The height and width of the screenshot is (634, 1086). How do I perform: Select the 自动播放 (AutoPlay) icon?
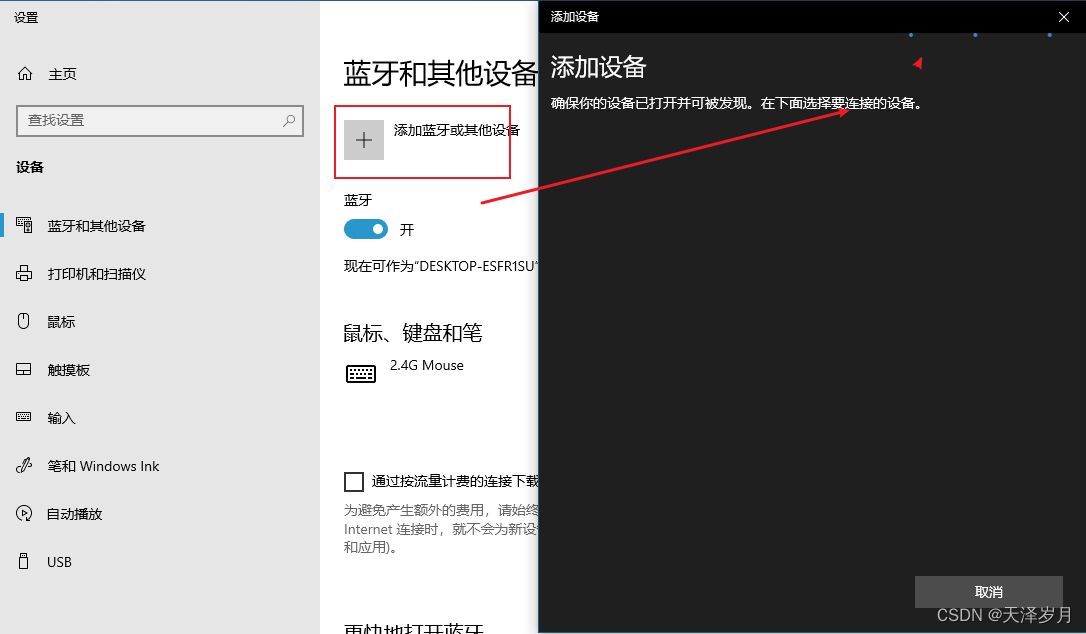24,513
